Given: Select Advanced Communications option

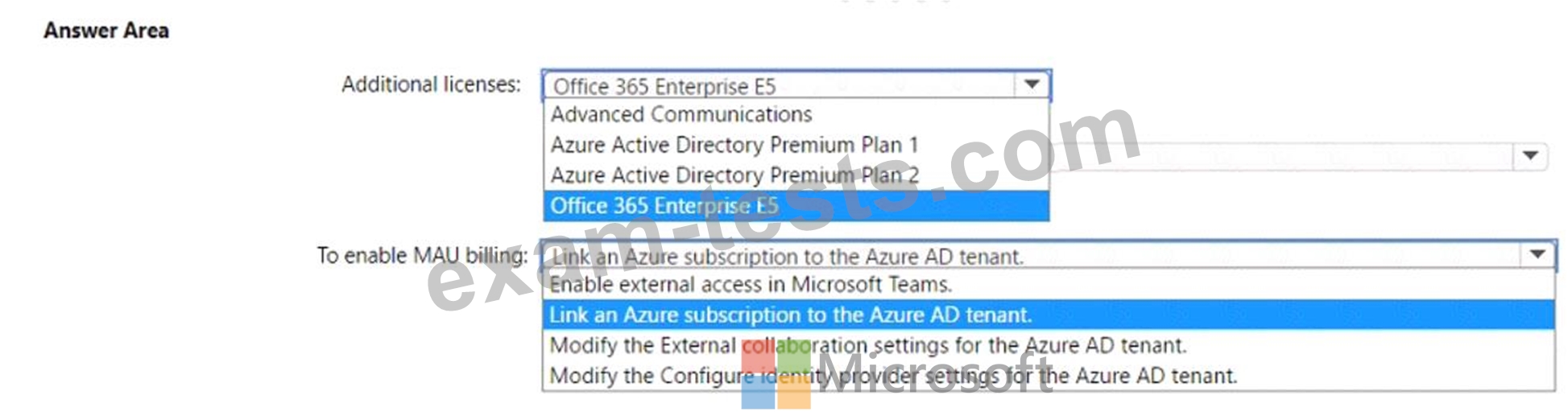Looking at the screenshot, I should coord(681,114).
